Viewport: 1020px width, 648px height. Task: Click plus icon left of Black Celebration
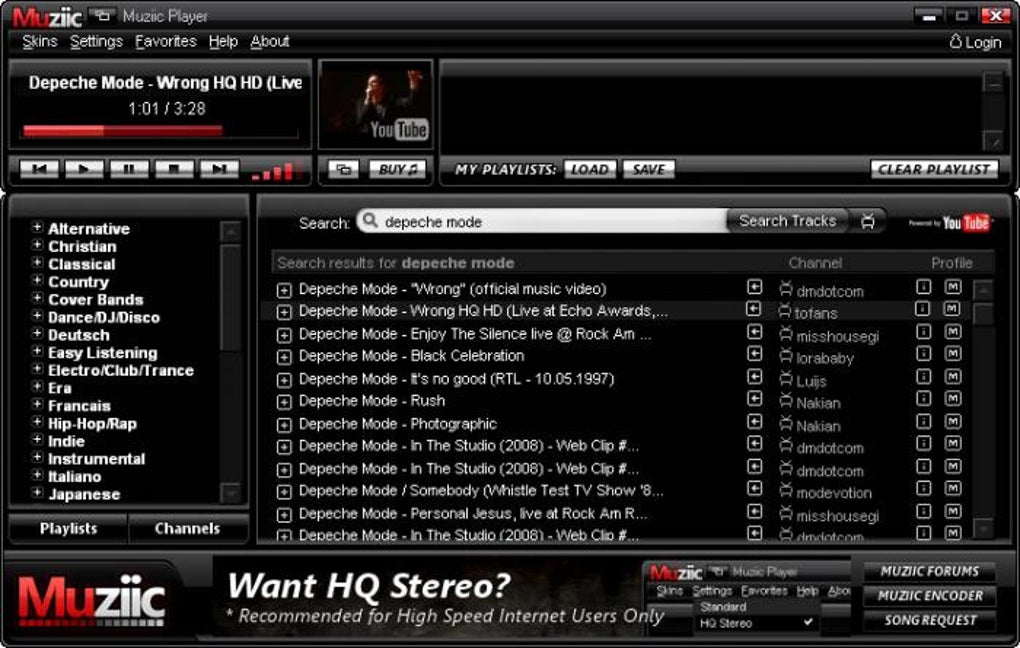click(284, 357)
